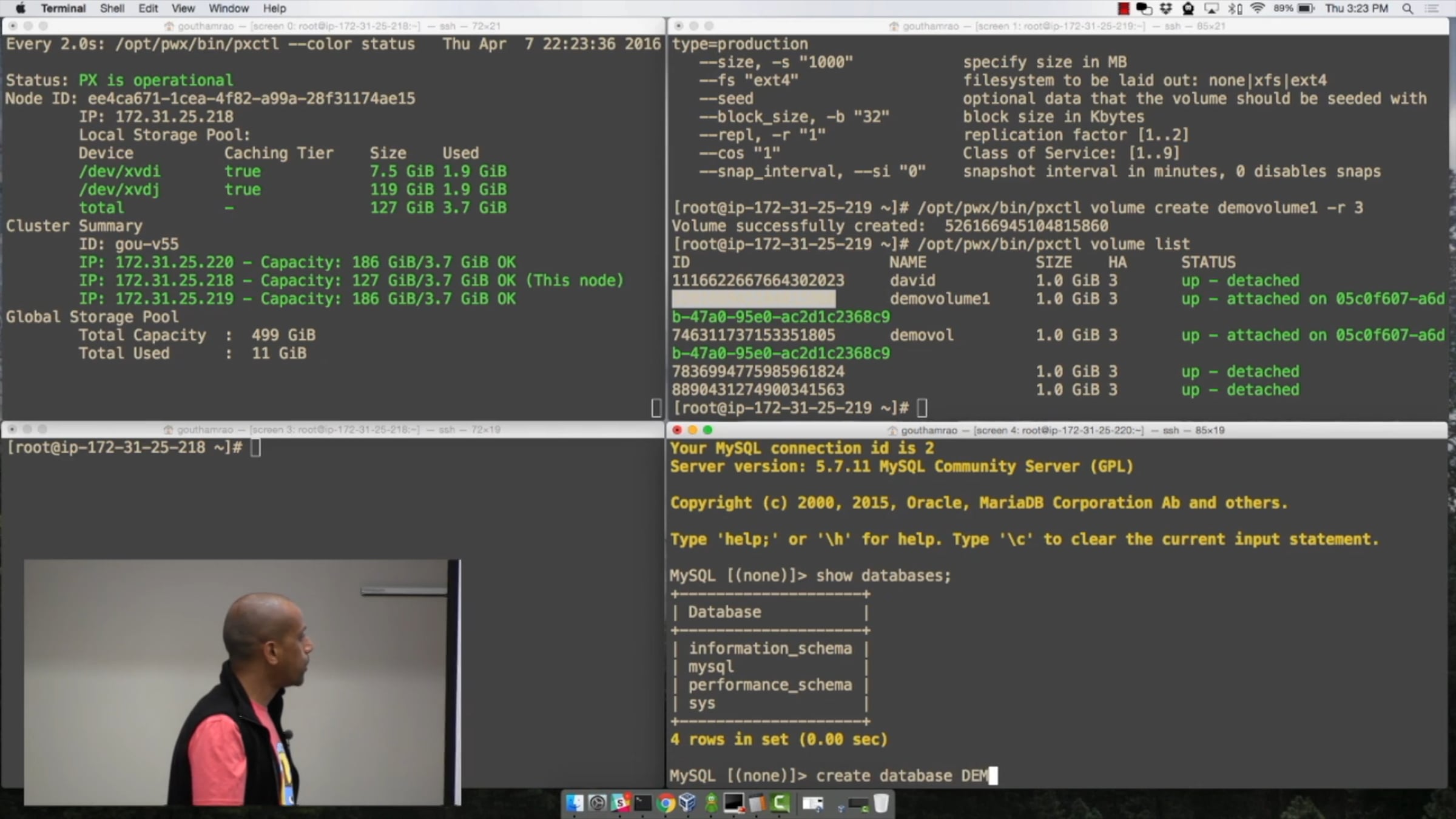Click the Dropbox menu bar icon
Screen dimensions: 1456x819
1166,8
